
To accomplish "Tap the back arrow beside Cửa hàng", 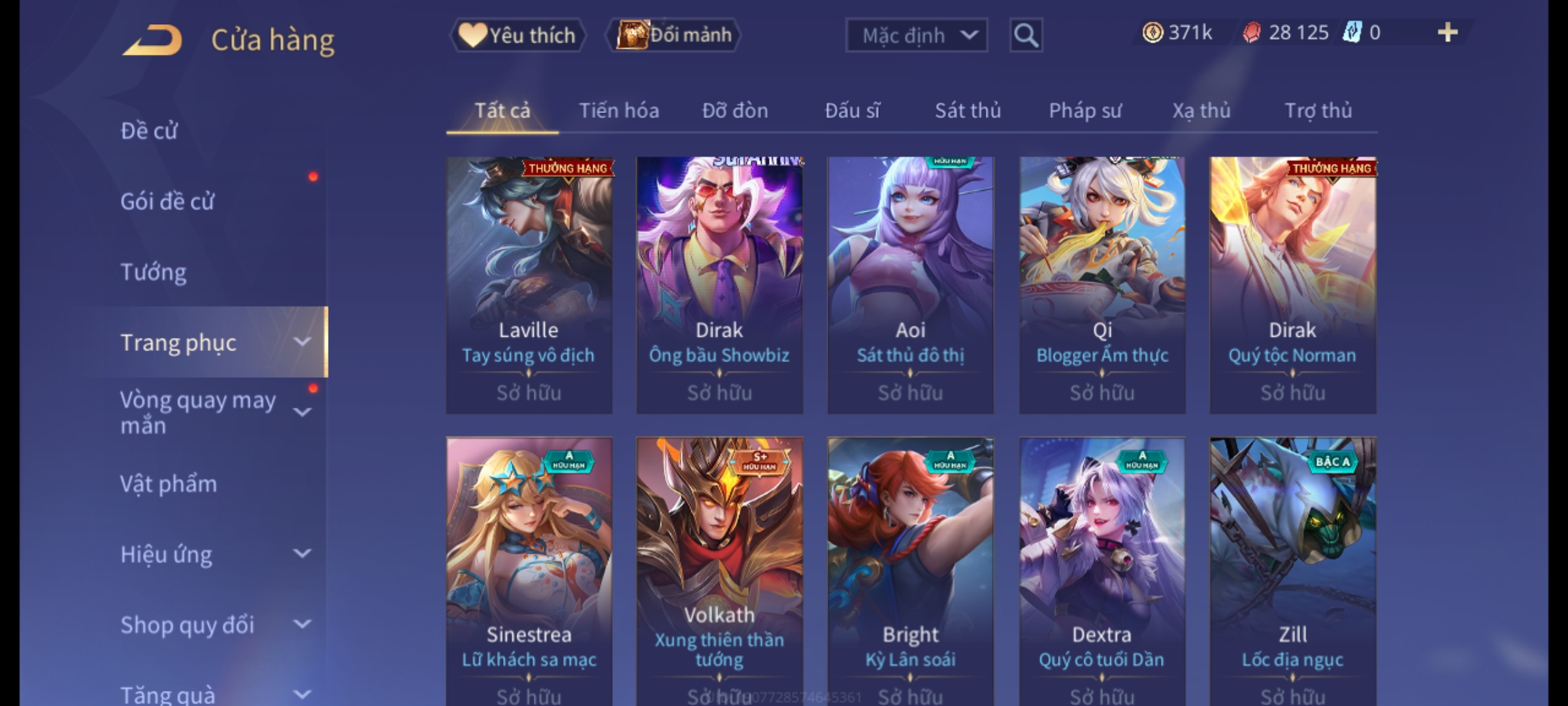I will tap(152, 41).
